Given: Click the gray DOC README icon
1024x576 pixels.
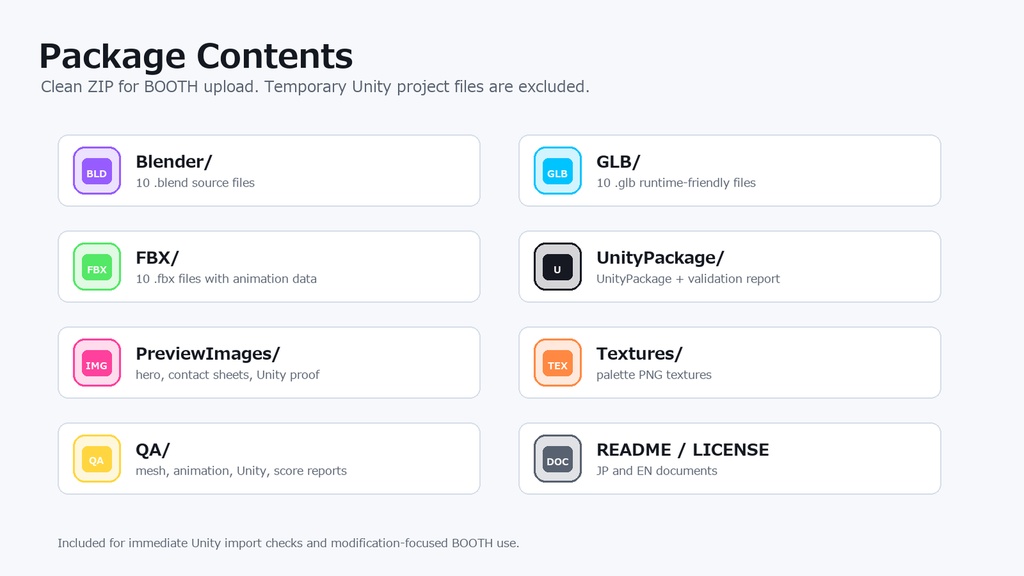Looking at the screenshot, I should [557, 458].
